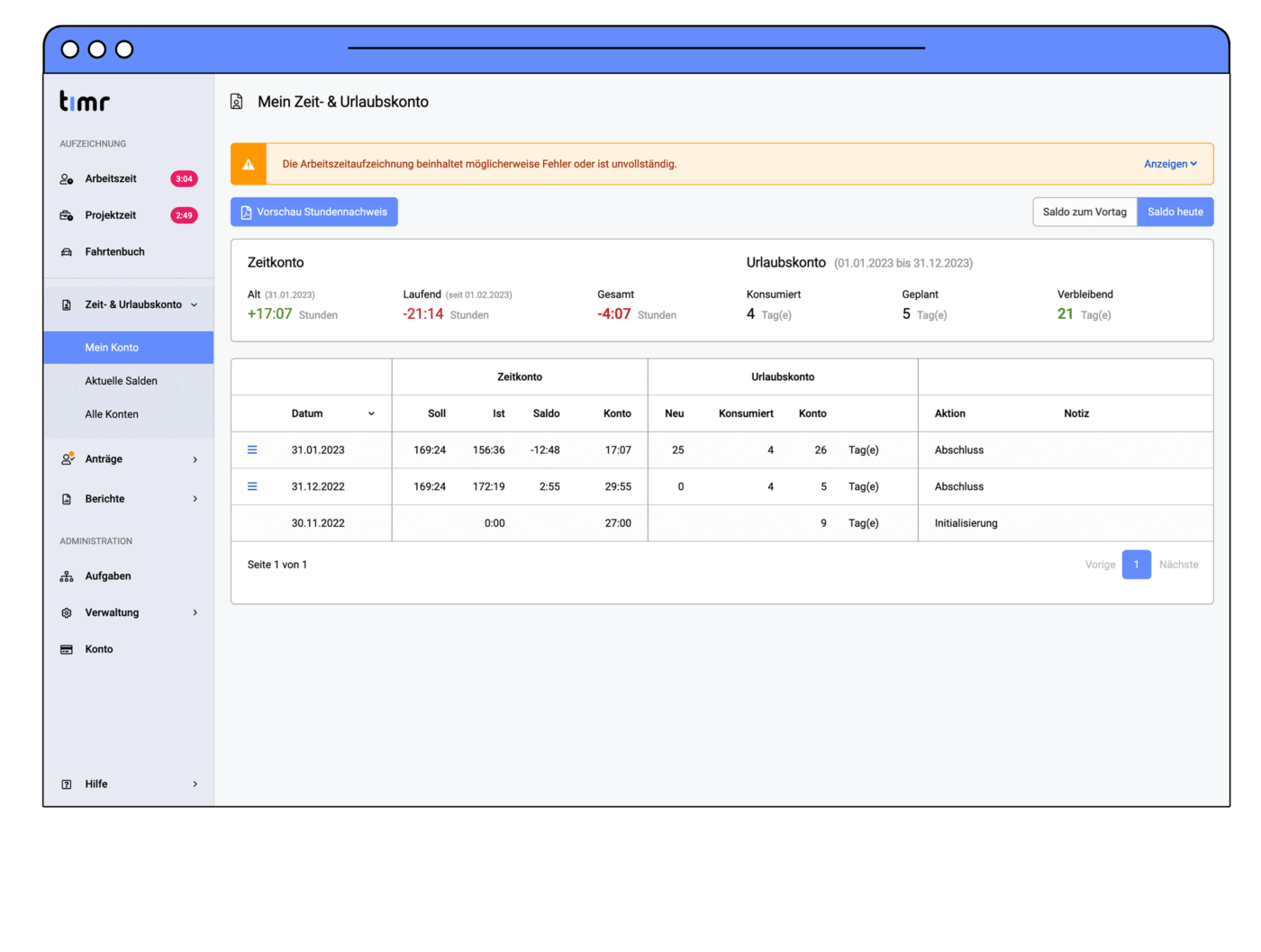1261x952 pixels.
Task: Click the browser address bar line
Action: click(x=636, y=48)
